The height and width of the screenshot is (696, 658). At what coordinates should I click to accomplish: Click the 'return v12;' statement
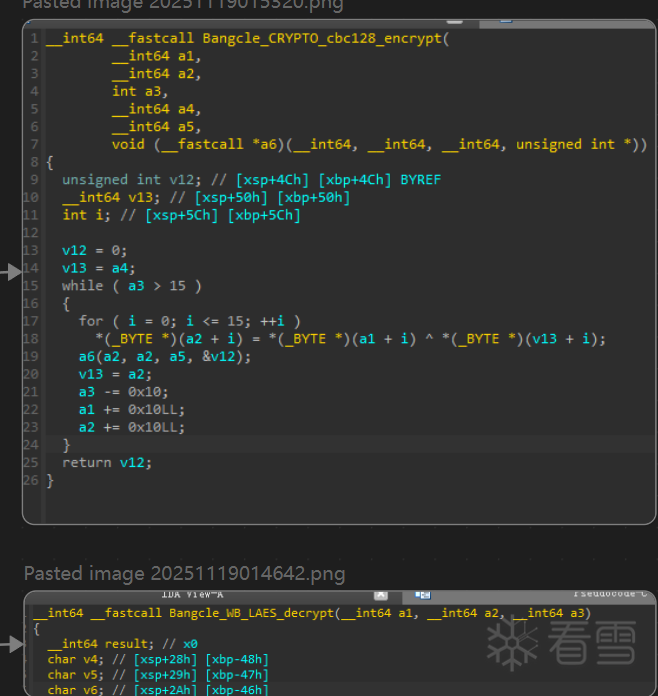[x=102, y=463]
